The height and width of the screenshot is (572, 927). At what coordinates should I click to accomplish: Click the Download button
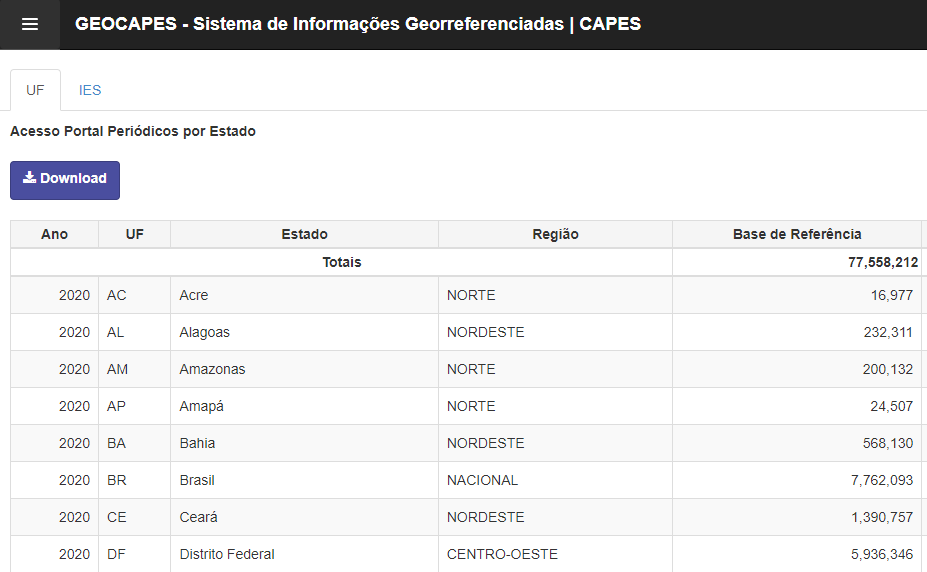[65, 179]
